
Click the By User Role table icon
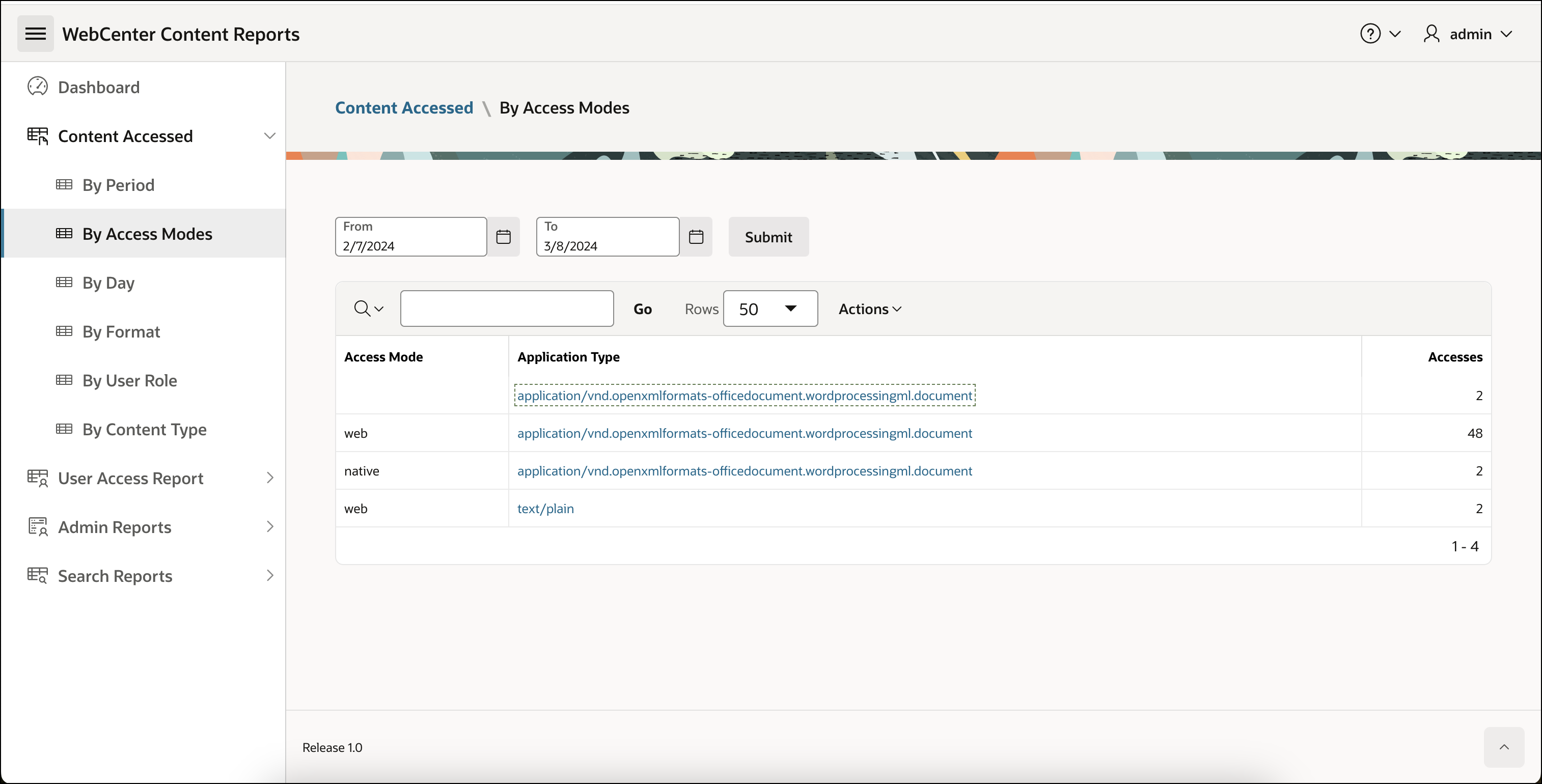click(64, 380)
